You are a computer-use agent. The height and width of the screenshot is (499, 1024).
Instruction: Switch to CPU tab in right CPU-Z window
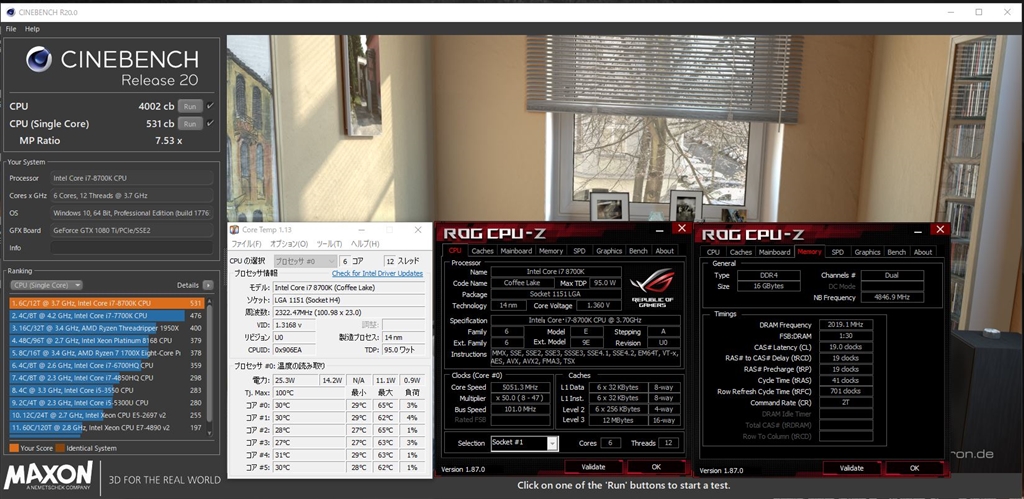[713, 252]
